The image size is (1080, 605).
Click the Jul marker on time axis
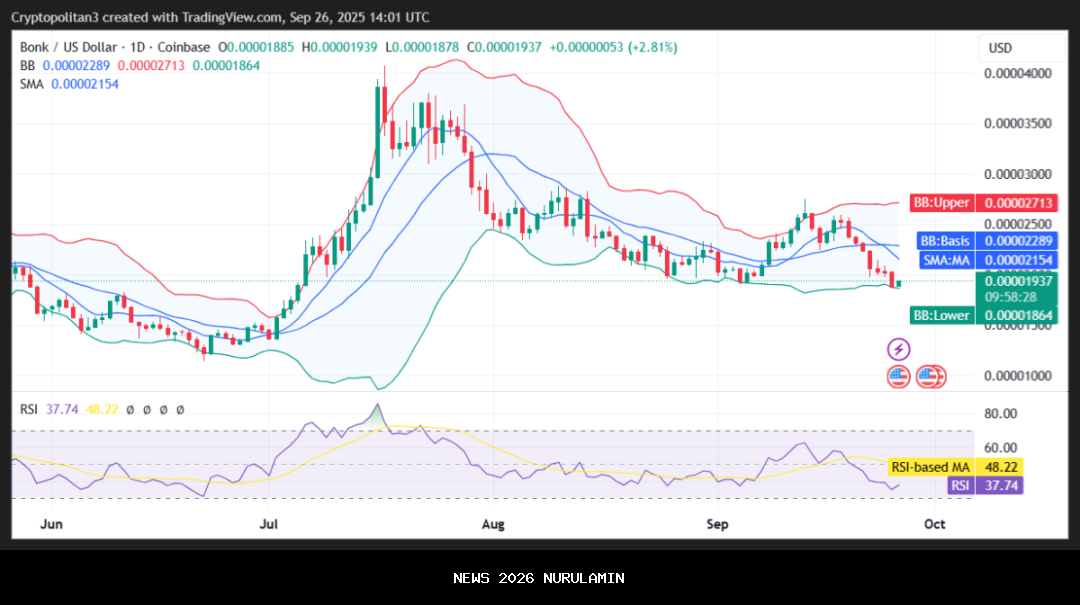pos(268,524)
